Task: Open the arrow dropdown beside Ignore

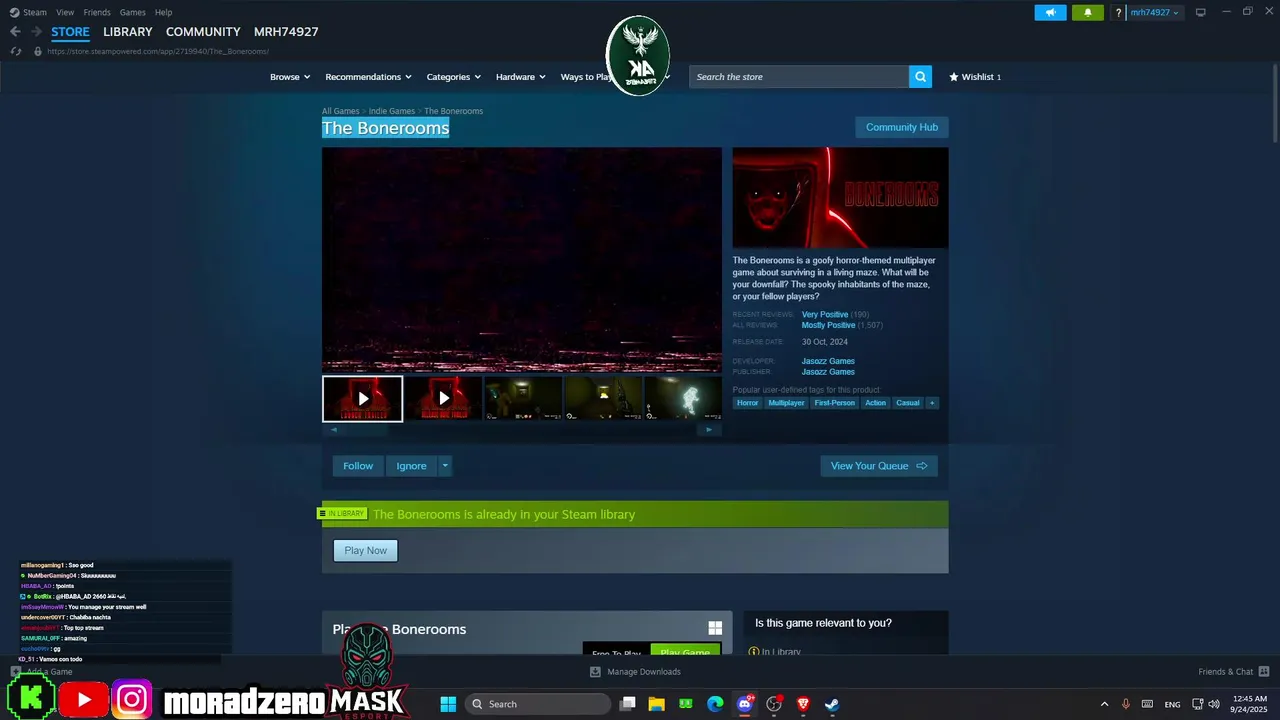Action: [445, 466]
